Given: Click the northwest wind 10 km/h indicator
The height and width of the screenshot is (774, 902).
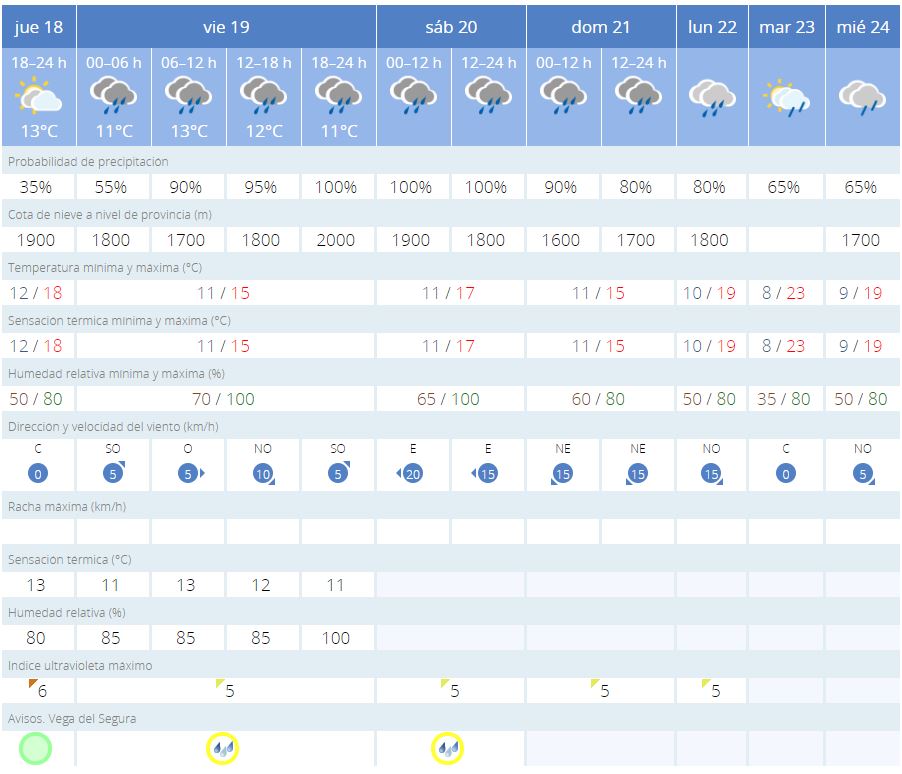Looking at the screenshot, I should click(x=262, y=473).
